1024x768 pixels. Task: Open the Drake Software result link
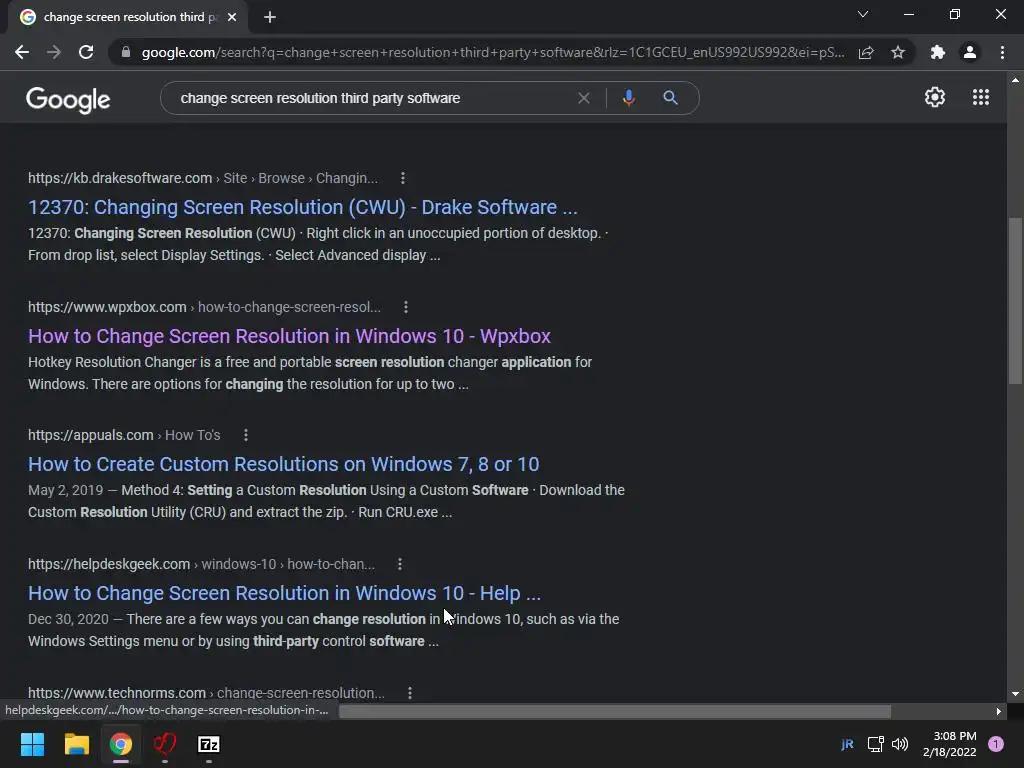click(302, 207)
